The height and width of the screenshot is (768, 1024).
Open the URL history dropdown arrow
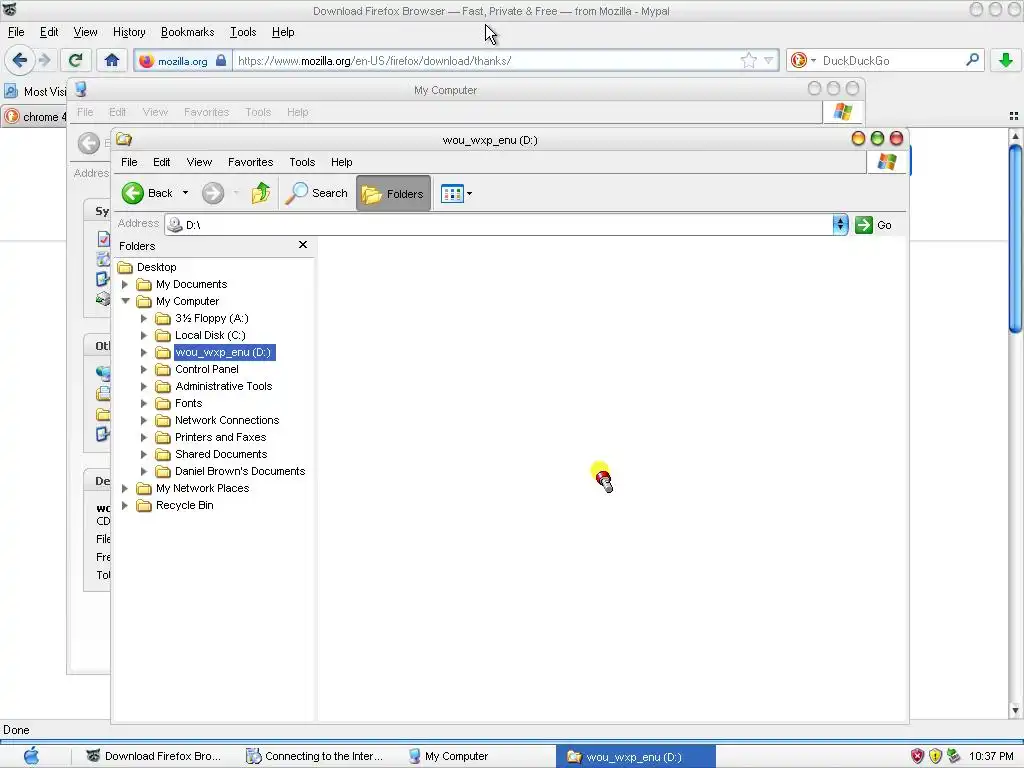pyautogui.click(x=769, y=61)
